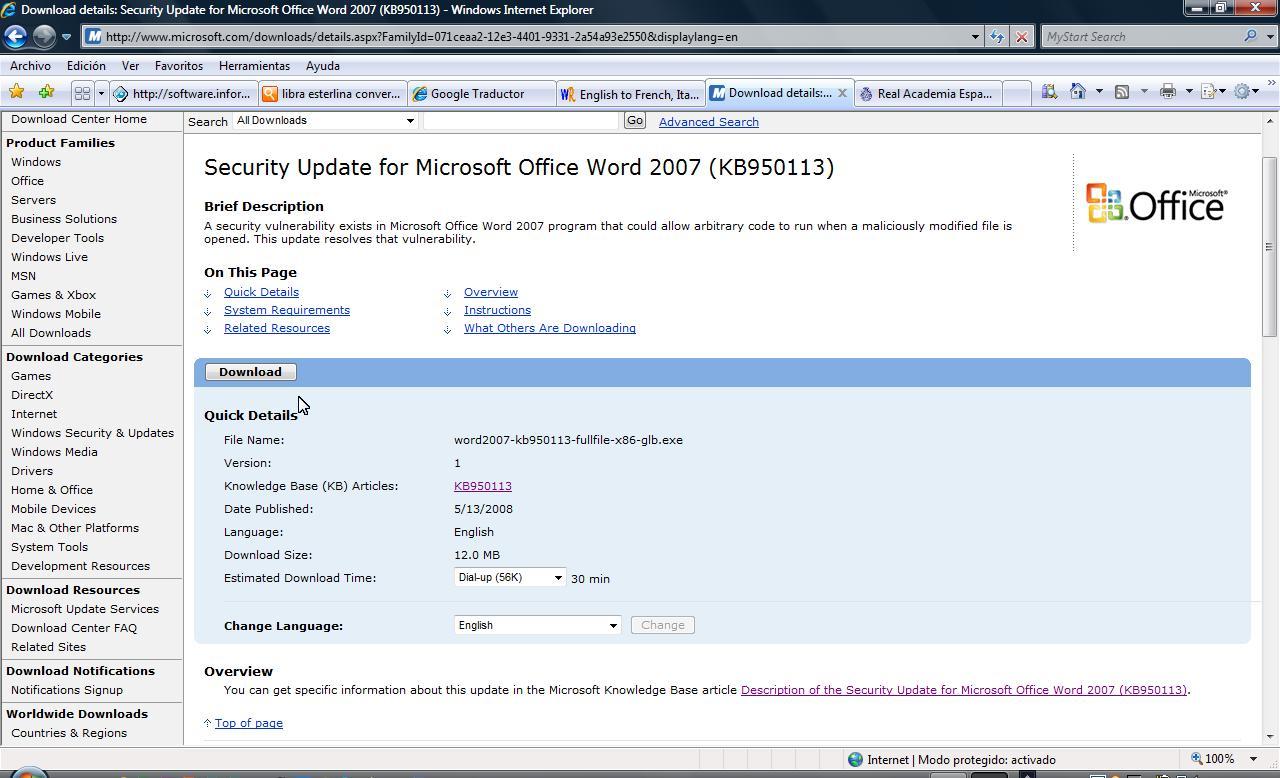Screen dimensions: 1280x778
Task: Jump to the Overview anchor link
Action: [x=491, y=292]
